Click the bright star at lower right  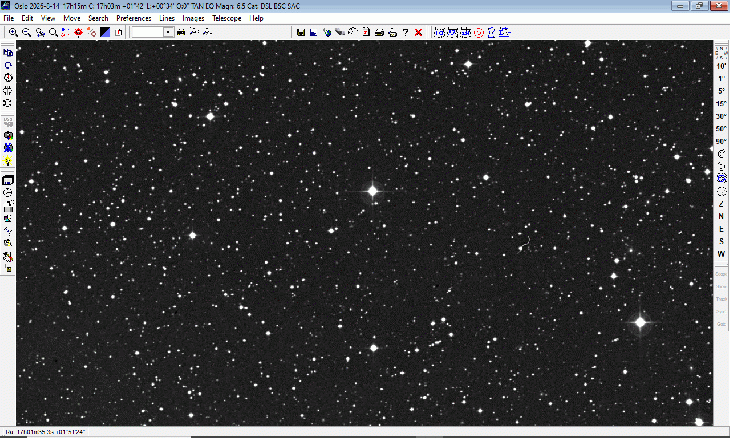pos(640,322)
